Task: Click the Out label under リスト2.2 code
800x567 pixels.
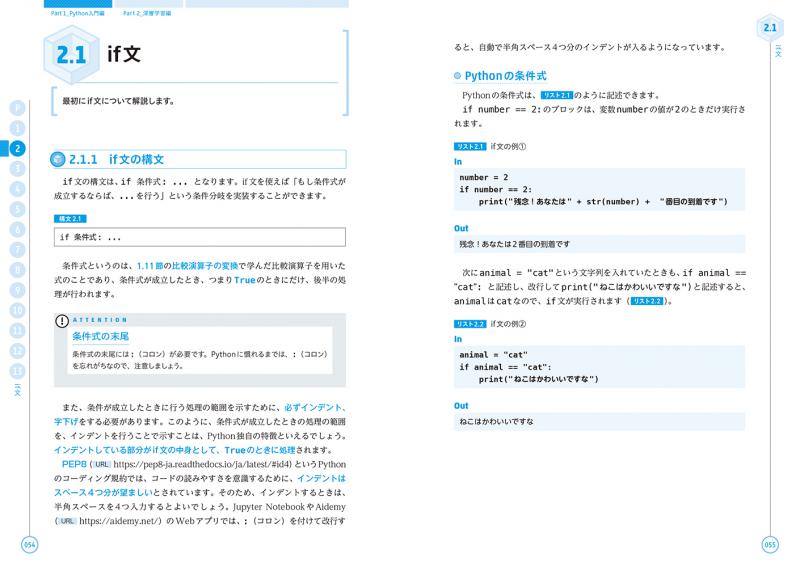Action: click(461, 406)
